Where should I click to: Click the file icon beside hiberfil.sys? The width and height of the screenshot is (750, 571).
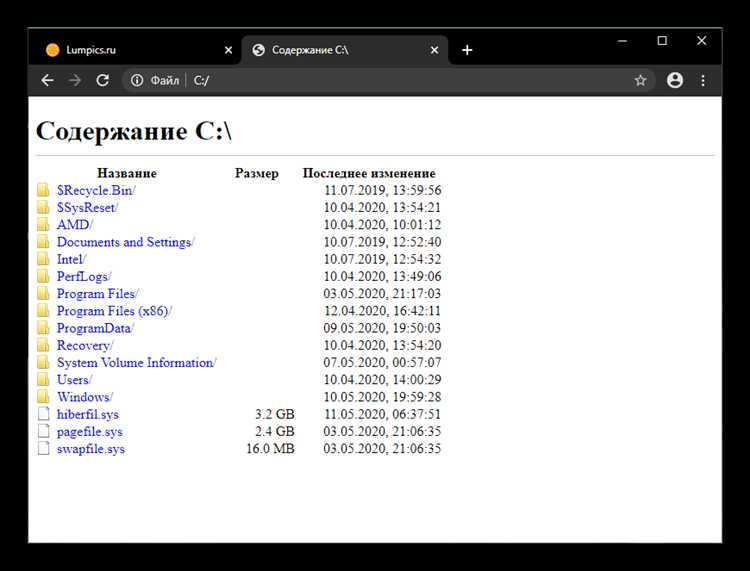pos(43,414)
